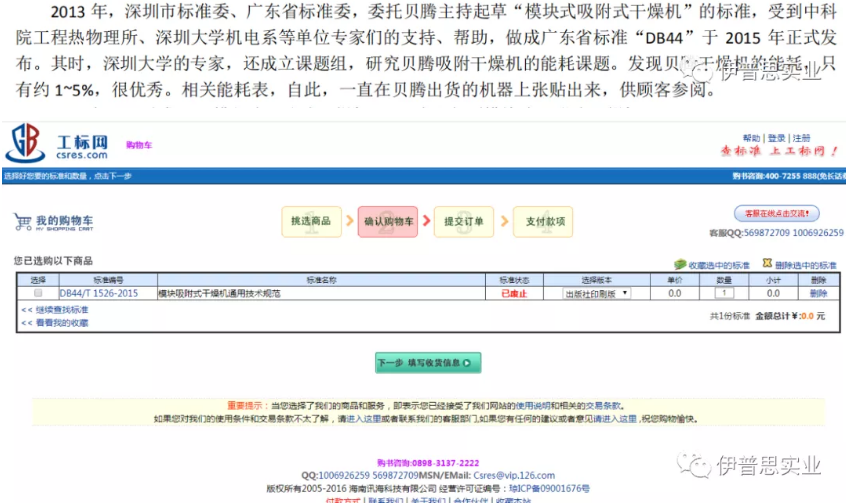Click the green 收藏选中的标准 icon
846x504 pixels.
(680, 264)
